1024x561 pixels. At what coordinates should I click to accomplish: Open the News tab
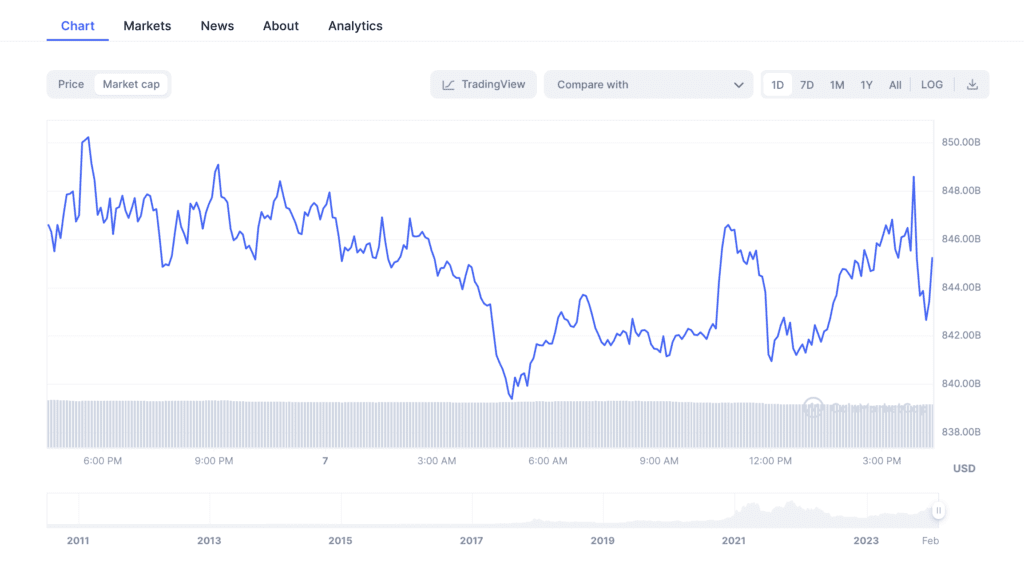click(x=217, y=26)
